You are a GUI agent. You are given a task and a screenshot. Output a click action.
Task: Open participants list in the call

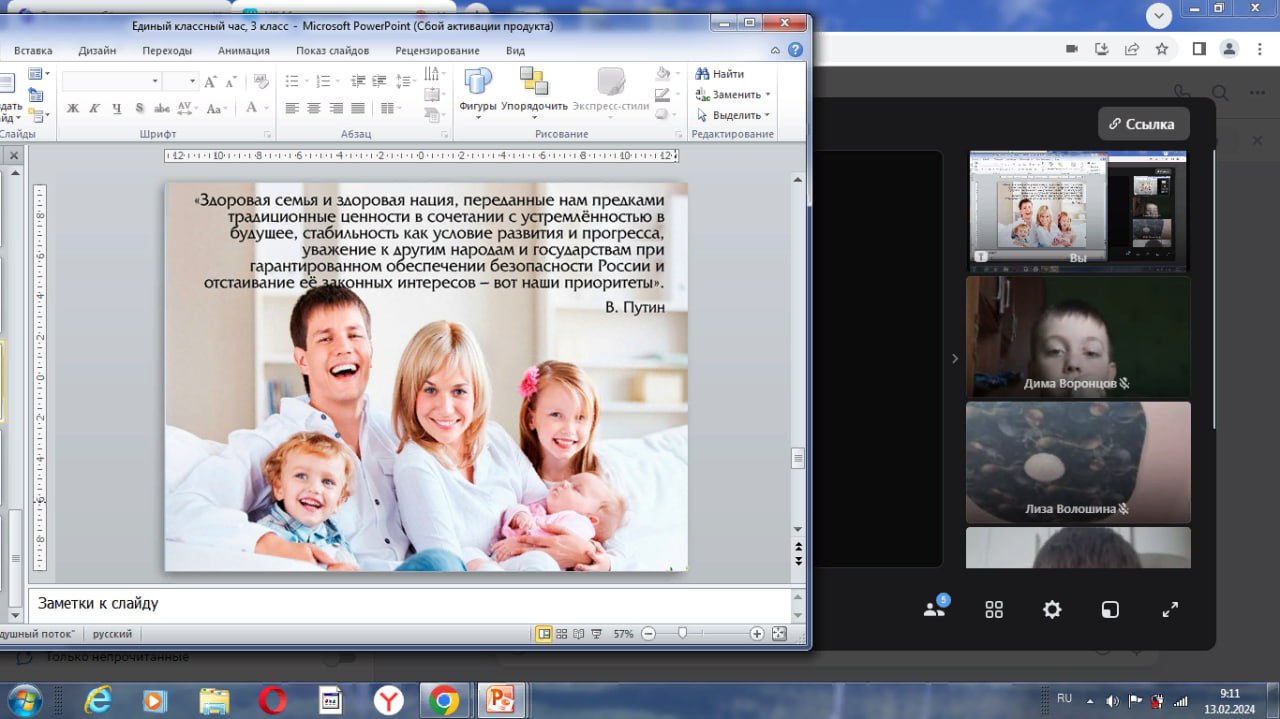pyautogui.click(x=934, y=609)
